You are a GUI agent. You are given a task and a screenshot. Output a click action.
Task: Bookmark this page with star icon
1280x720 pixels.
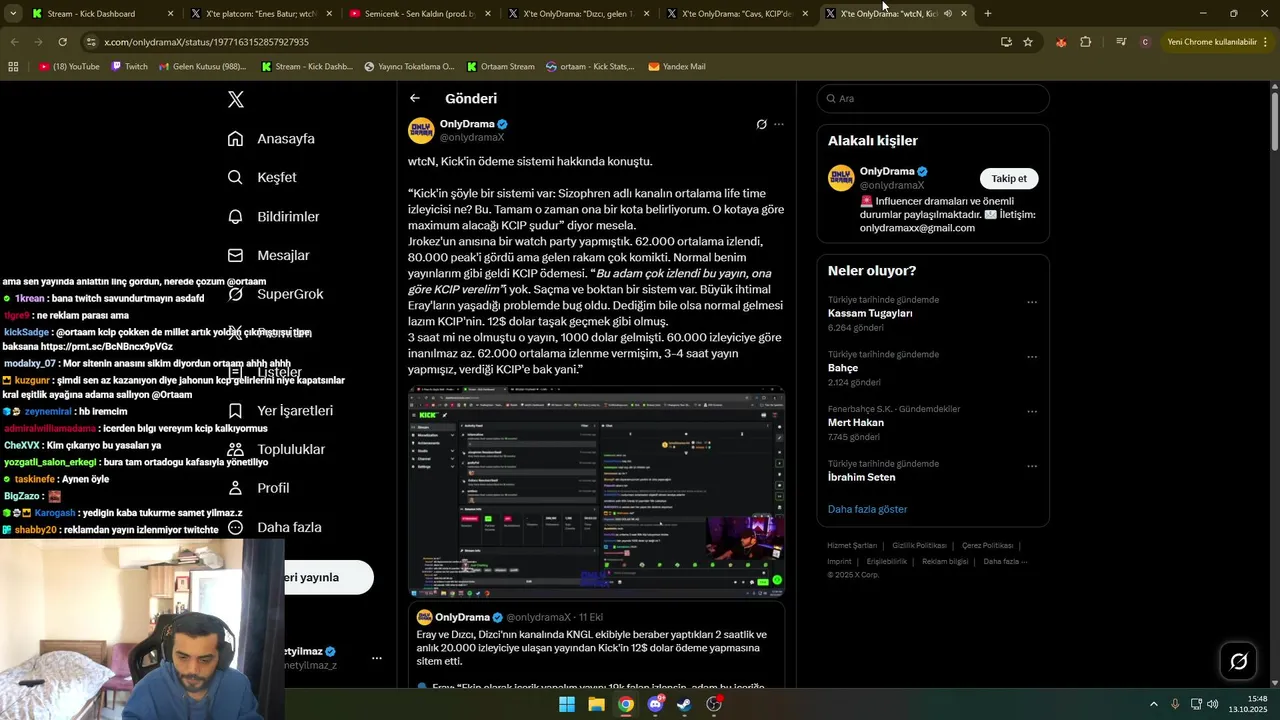[1027, 42]
